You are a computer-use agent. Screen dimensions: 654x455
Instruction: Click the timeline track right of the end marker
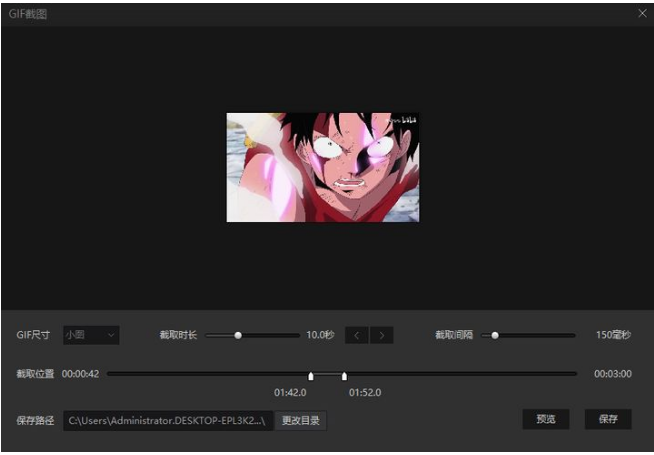click(460, 374)
